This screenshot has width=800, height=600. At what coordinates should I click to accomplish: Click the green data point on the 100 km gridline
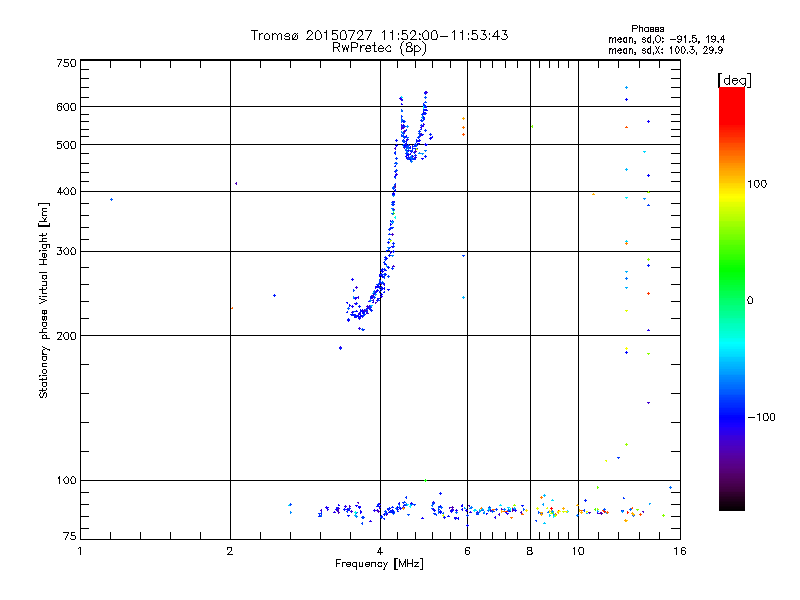[x=426, y=481]
